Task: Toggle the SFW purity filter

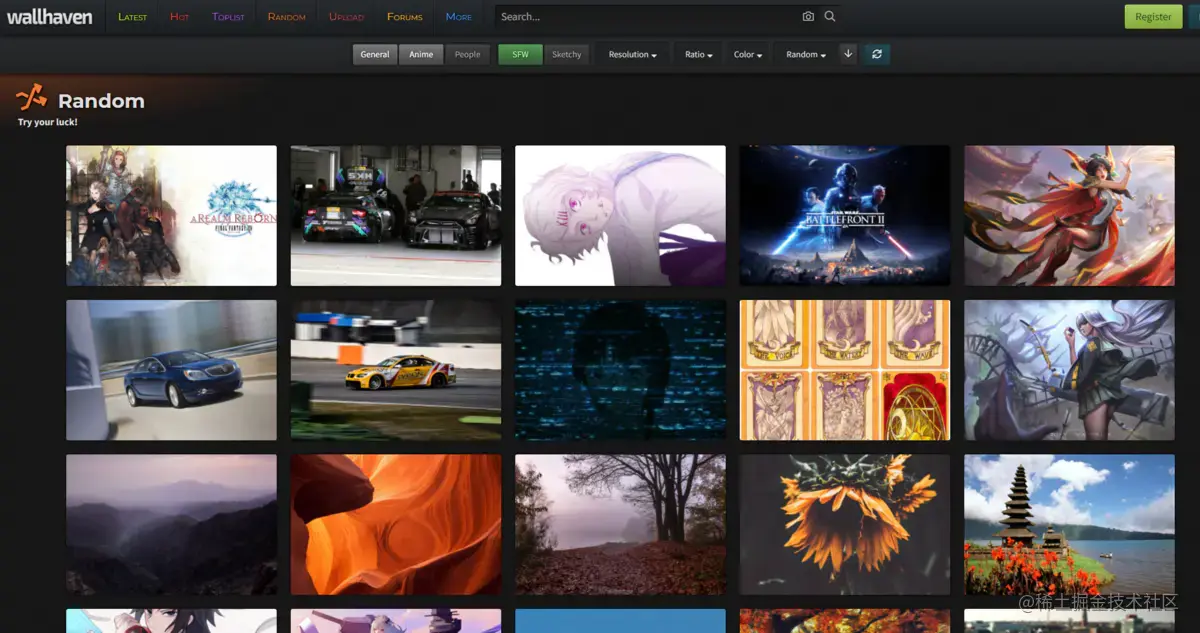Action: (x=520, y=55)
